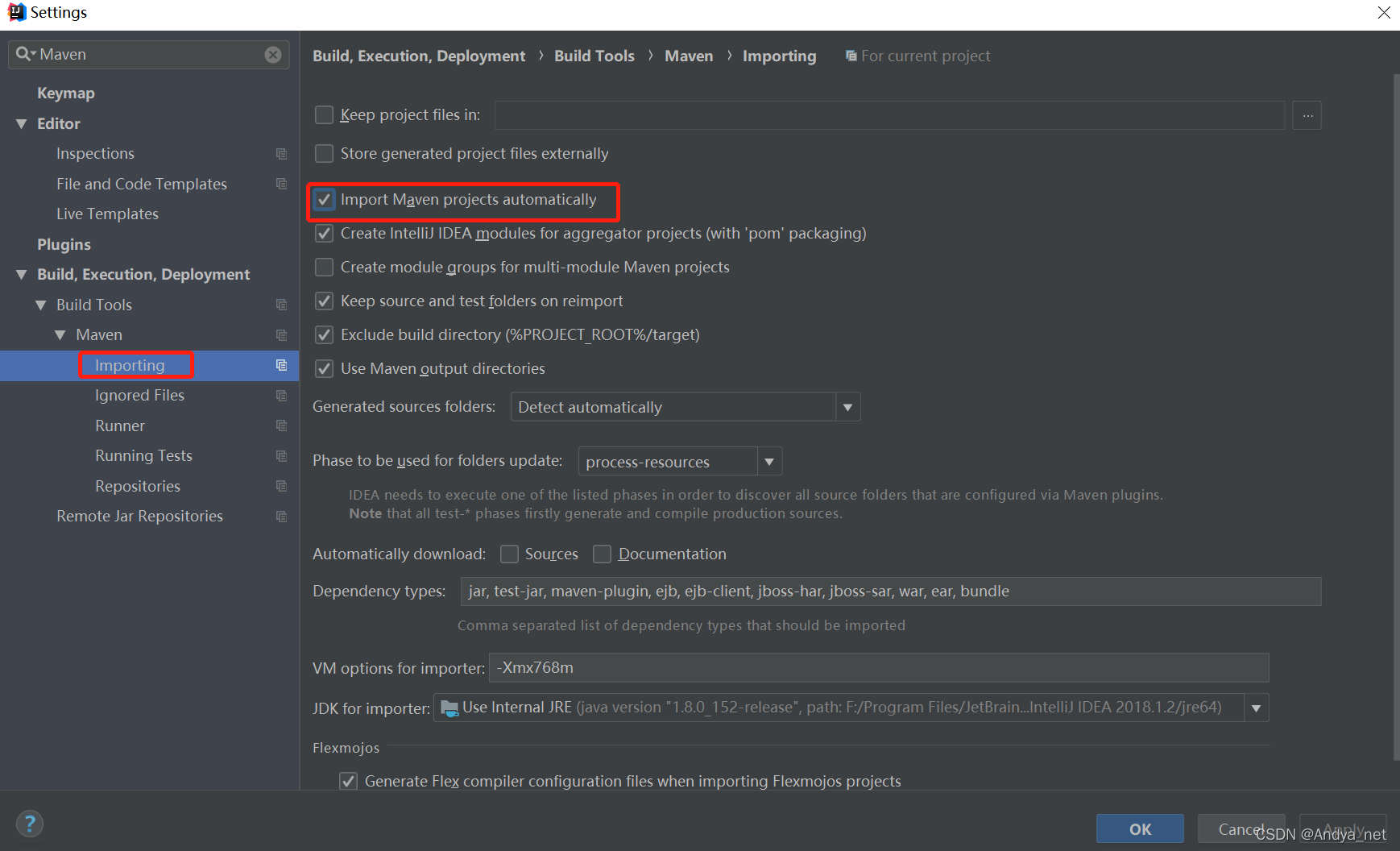Screen dimensions: 1400x851
Task: Click the Maven breadcrumb segment
Action: (x=689, y=56)
